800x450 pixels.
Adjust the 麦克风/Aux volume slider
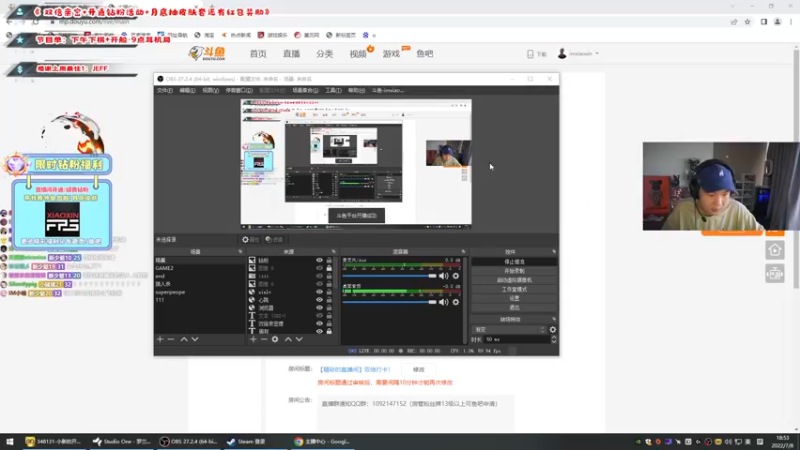pos(390,276)
